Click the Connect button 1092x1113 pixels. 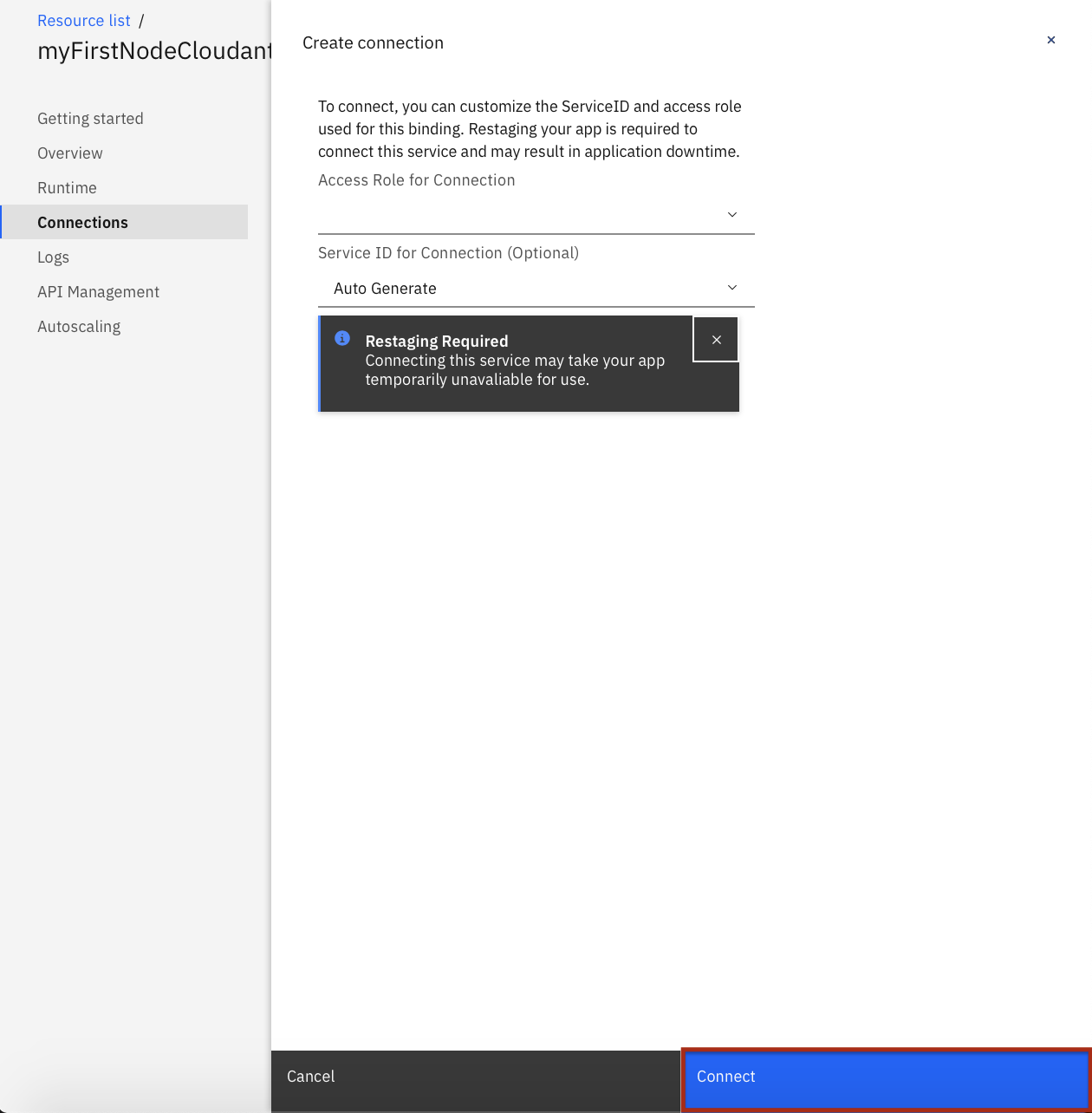(x=886, y=1078)
